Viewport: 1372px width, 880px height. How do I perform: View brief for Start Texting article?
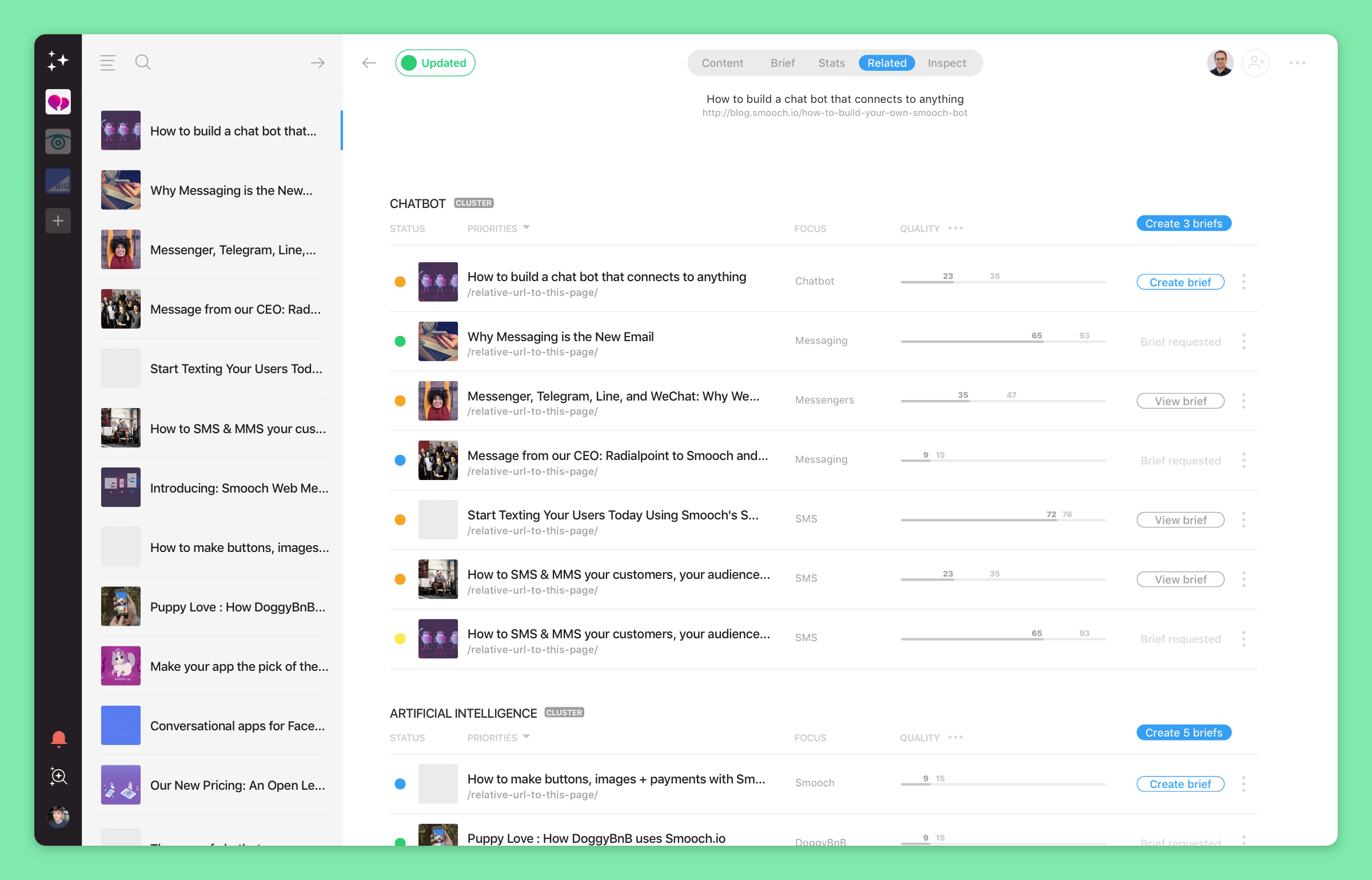coord(1180,520)
